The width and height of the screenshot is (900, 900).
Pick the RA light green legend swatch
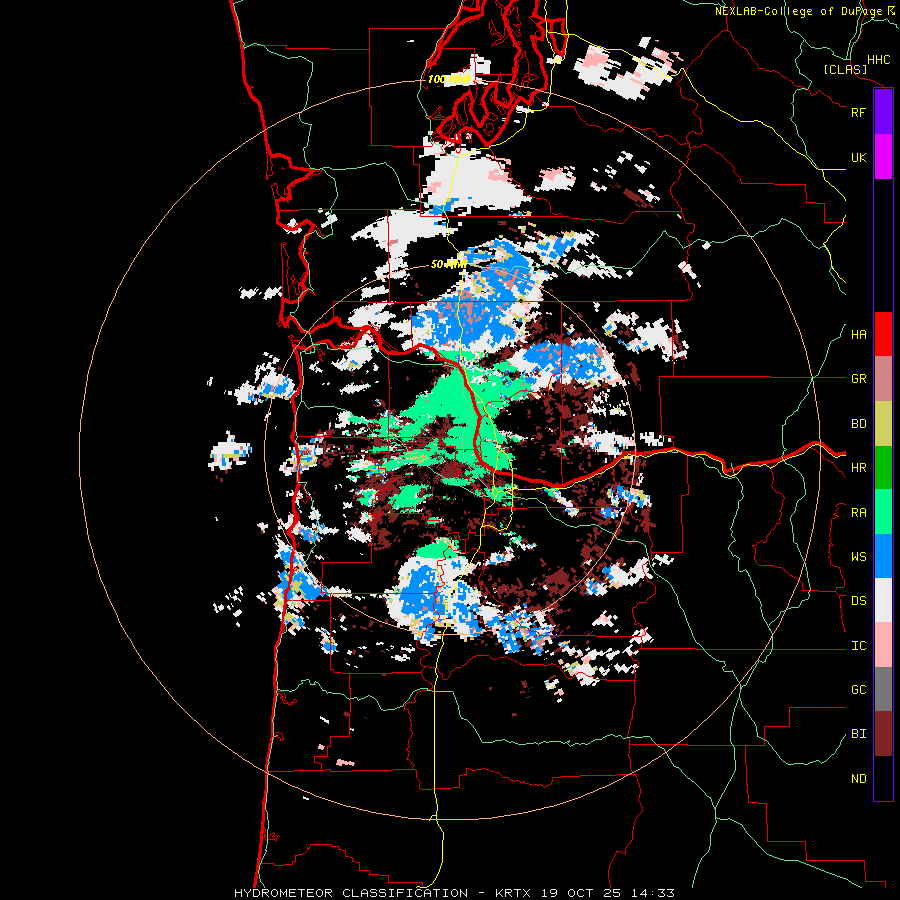[x=883, y=512]
